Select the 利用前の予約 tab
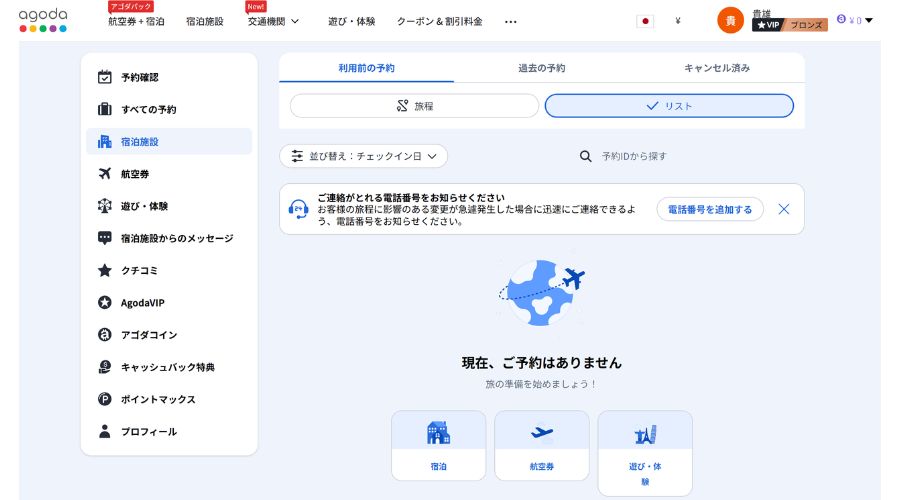Viewport: 900px width, 500px height. [366, 68]
